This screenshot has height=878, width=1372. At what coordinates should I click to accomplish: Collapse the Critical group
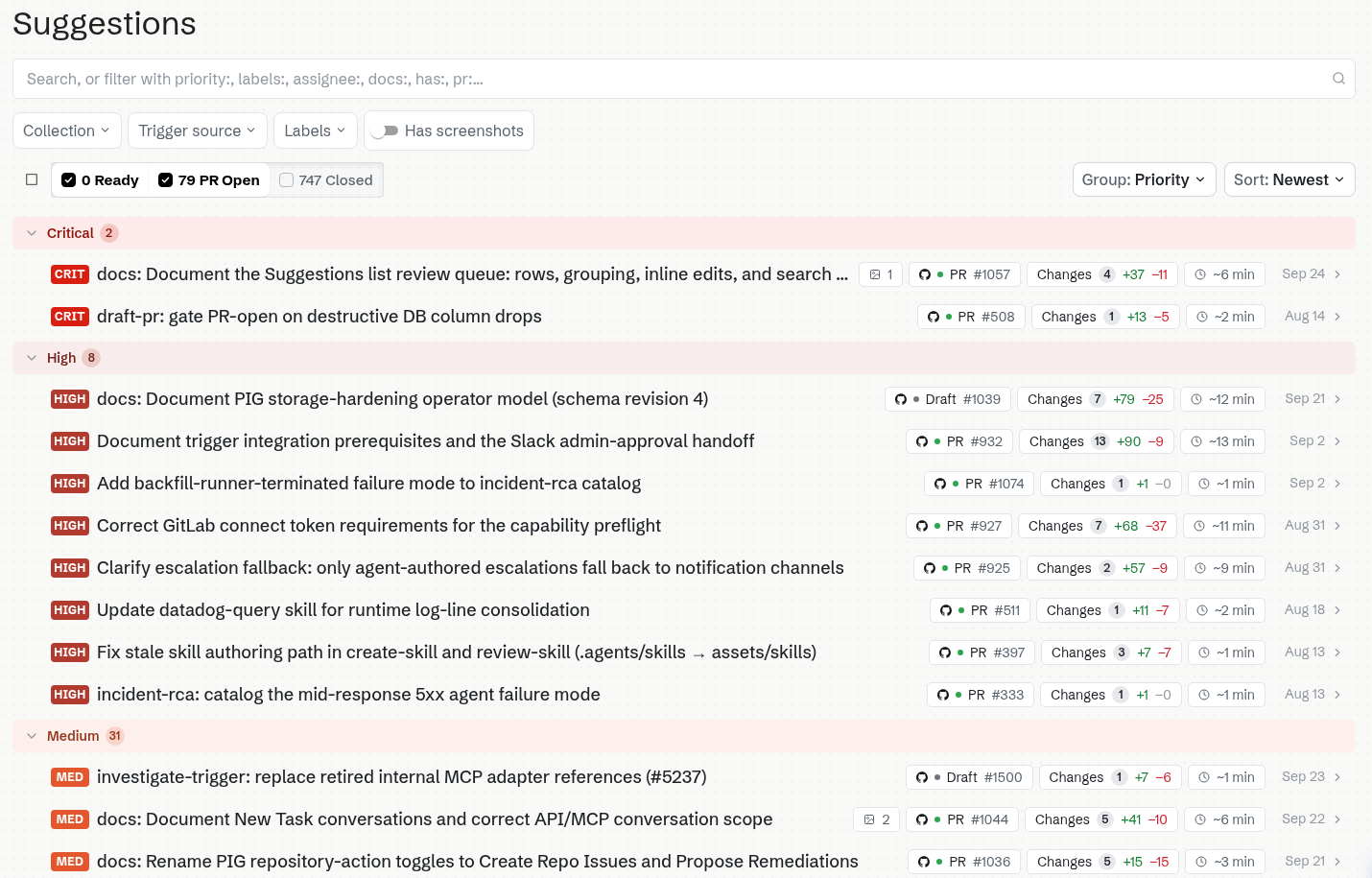point(32,233)
